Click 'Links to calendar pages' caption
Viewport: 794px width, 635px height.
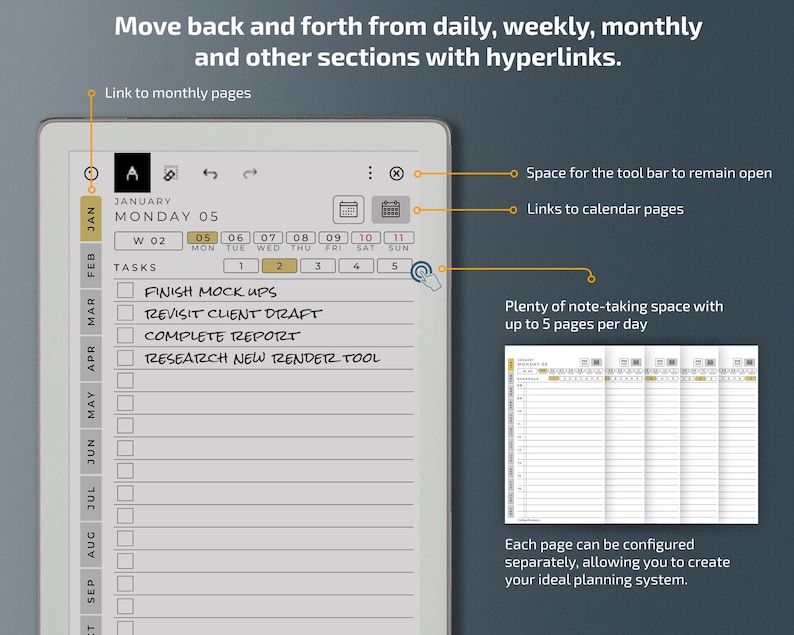(x=605, y=209)
